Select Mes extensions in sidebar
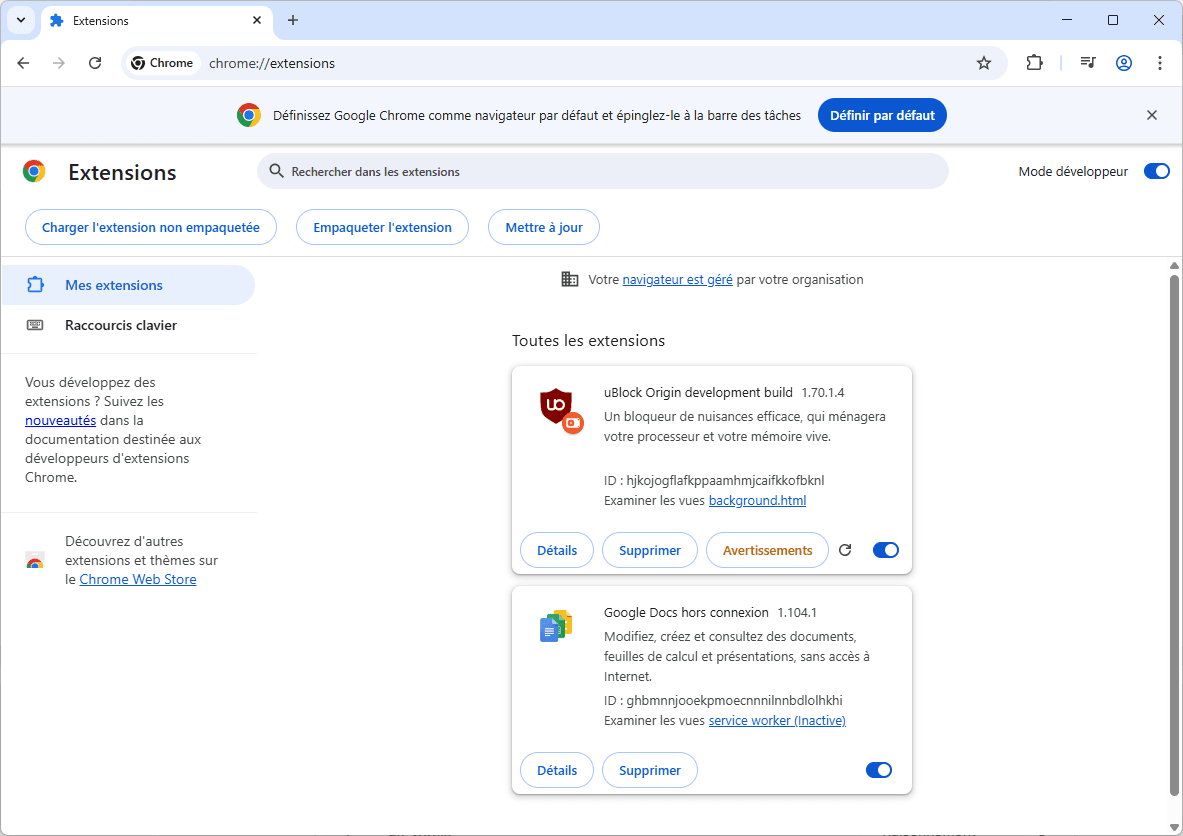This screenshot has width=1183, height=836. pos(128,285)
